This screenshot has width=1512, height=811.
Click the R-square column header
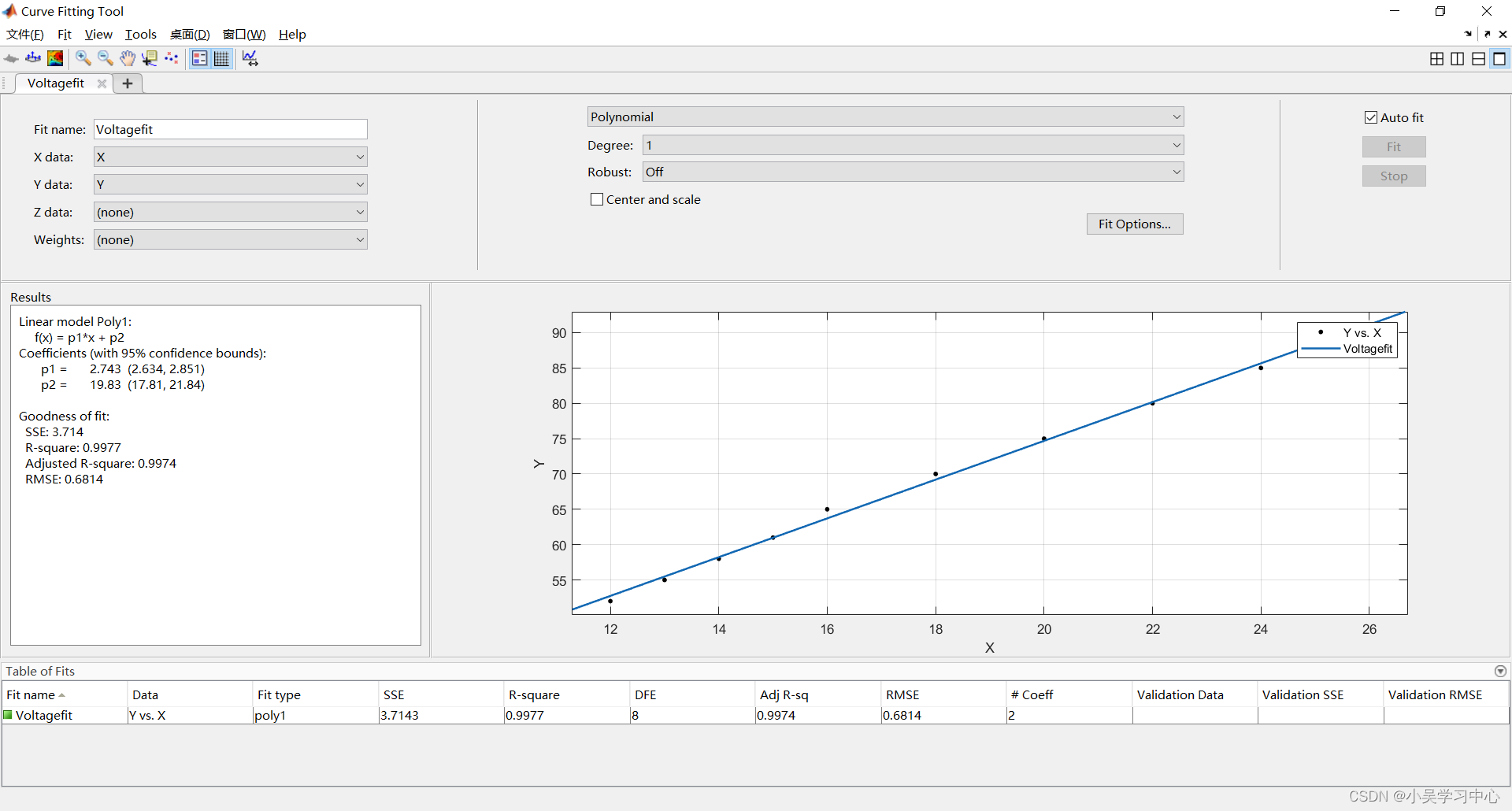click(x=566, y=694)
